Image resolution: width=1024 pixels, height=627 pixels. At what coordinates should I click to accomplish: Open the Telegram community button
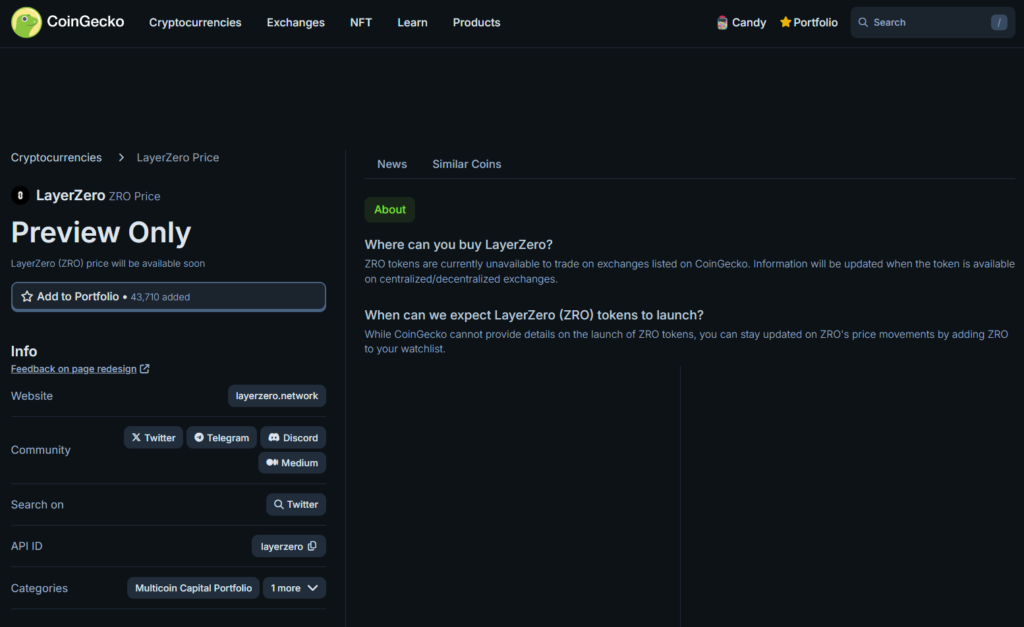[221, 438]
